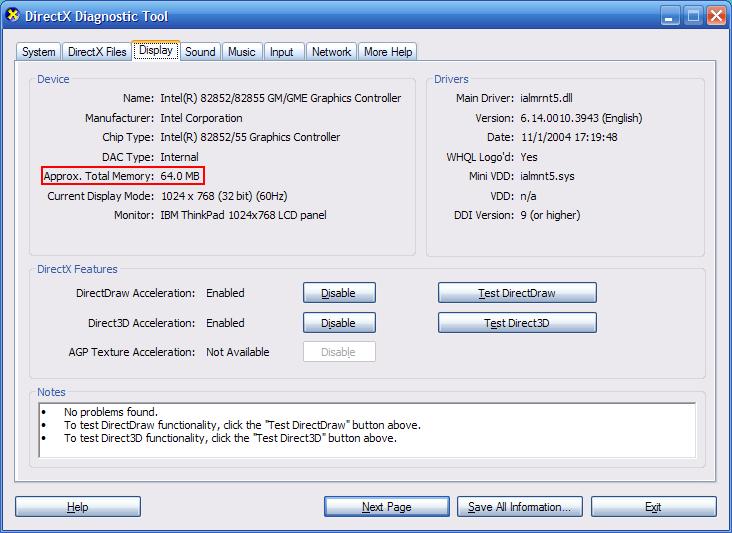Click the DDI Version value 9 (or higher)

point(550,215)
